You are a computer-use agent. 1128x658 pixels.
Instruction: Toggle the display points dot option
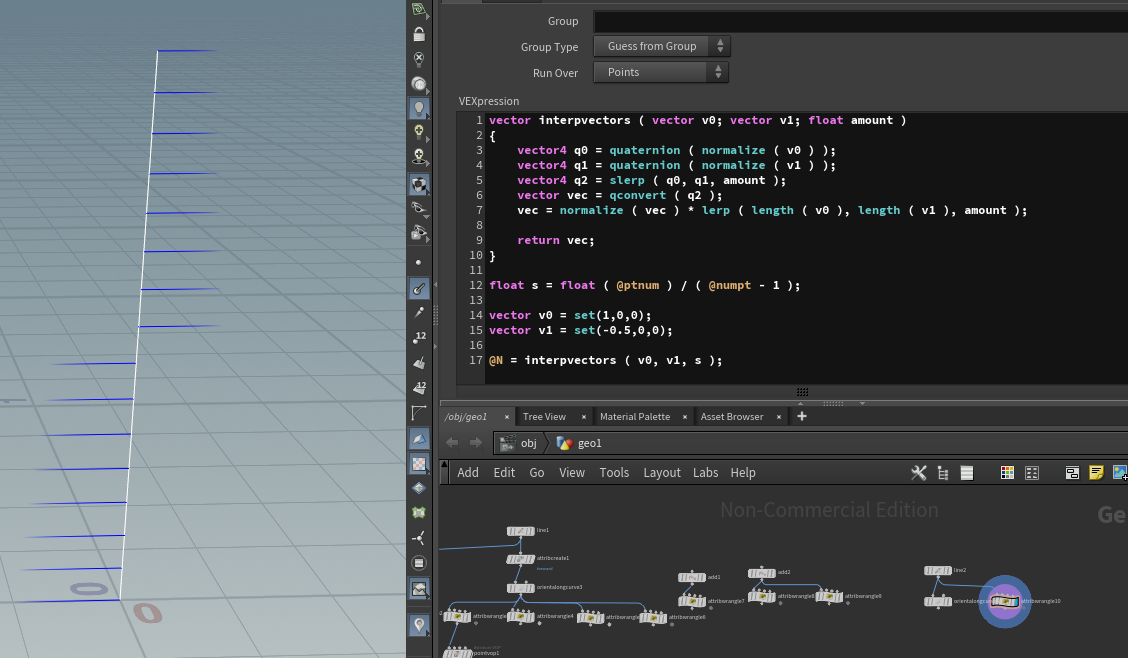point(419,262)
